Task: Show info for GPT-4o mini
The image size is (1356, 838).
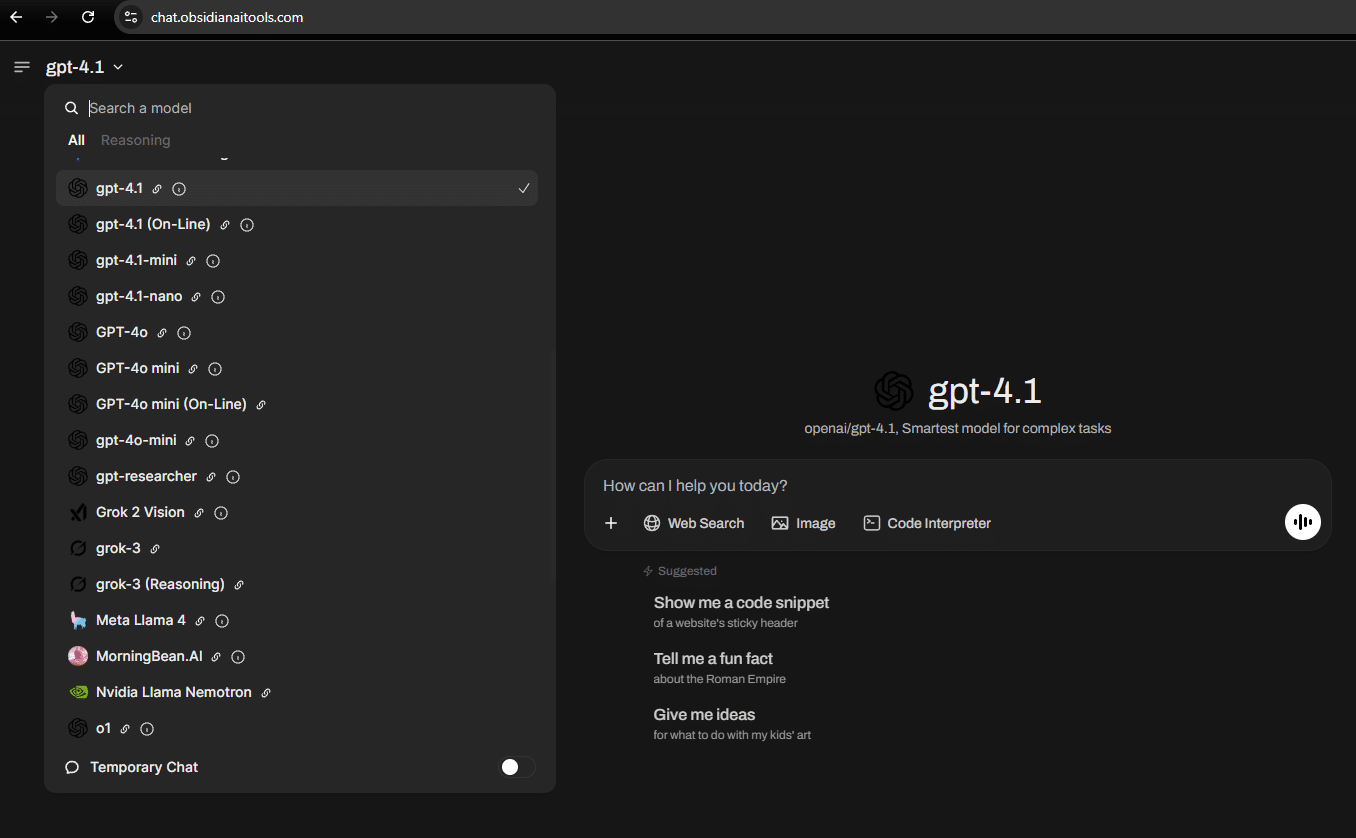Action: pyautogui.click(x=215, y=369)
